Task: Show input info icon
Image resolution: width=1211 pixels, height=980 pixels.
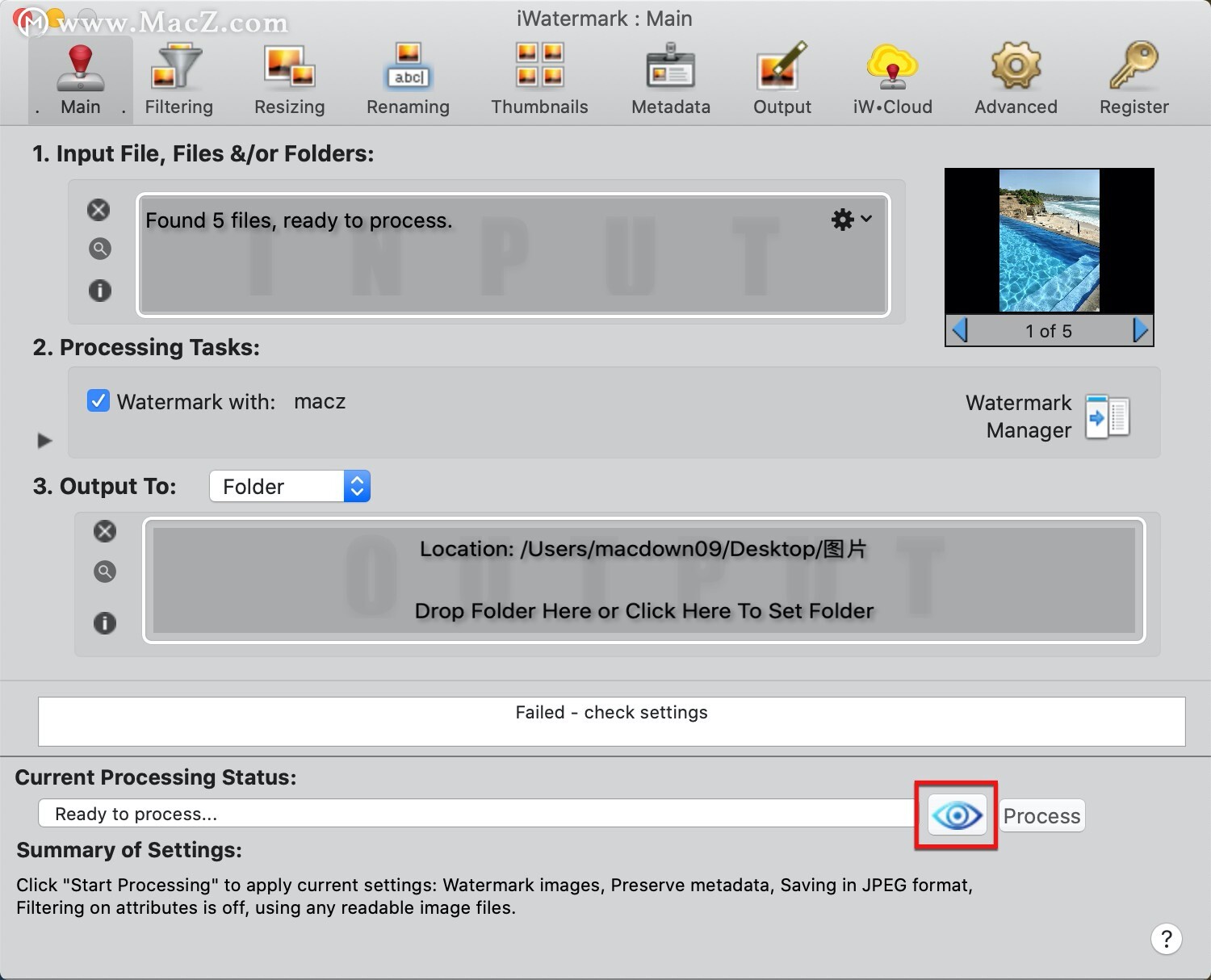Action: 99,290
